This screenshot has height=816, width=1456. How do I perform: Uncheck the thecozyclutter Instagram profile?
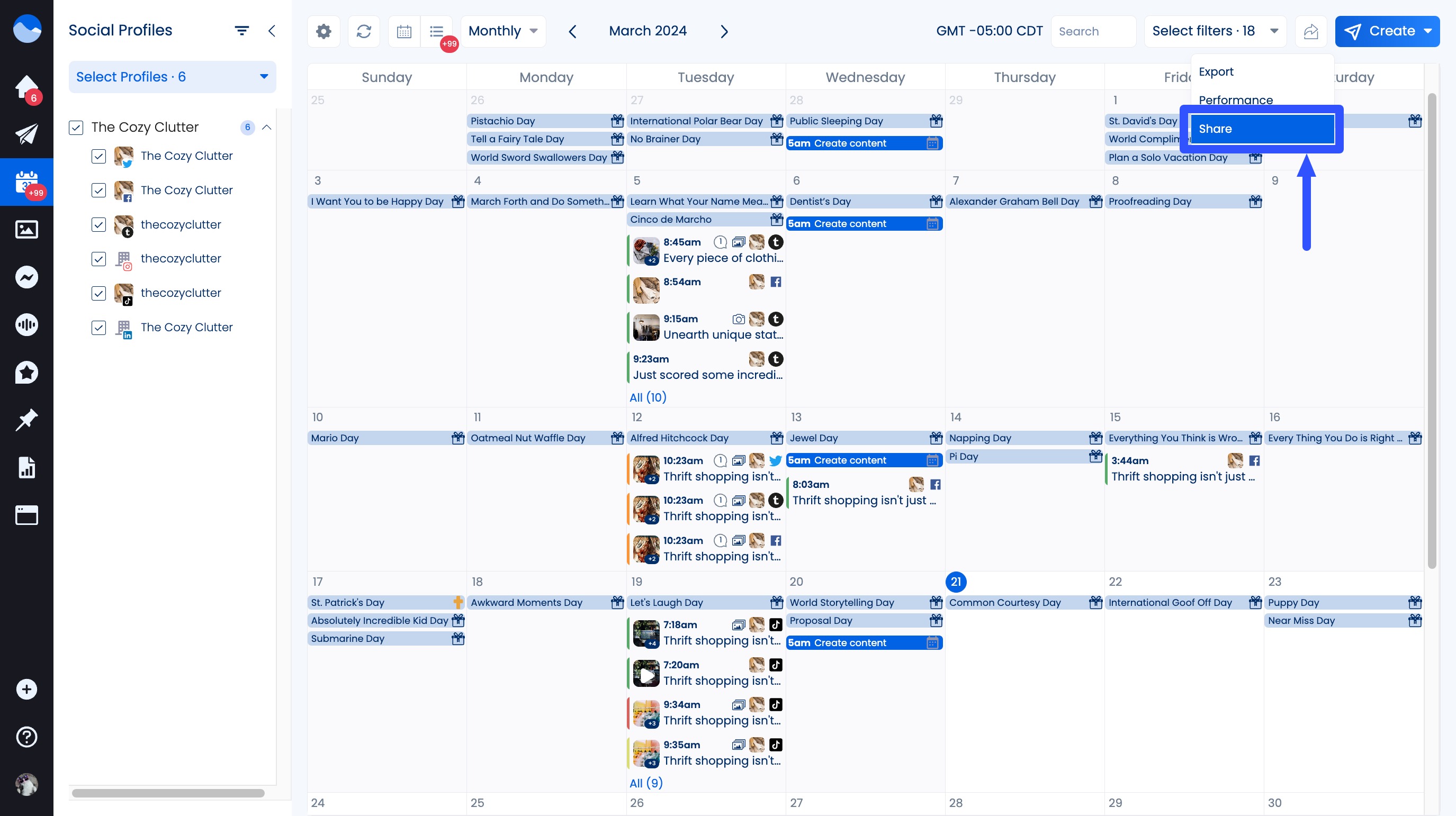coord(99,259)
